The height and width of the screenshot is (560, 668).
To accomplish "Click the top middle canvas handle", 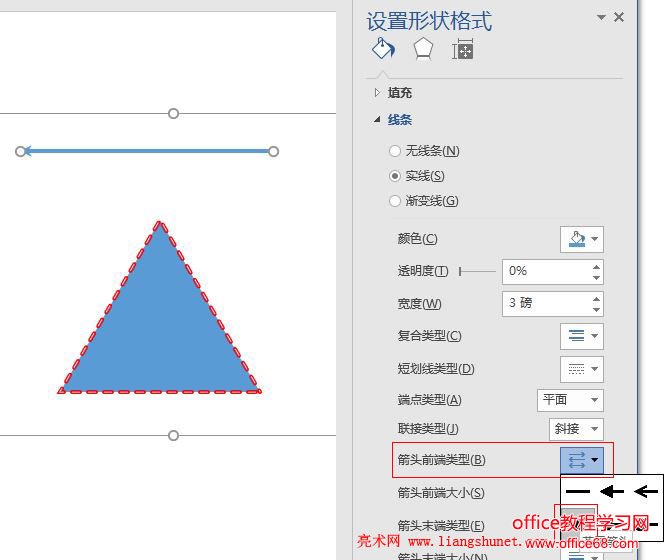I will (173, 113).
